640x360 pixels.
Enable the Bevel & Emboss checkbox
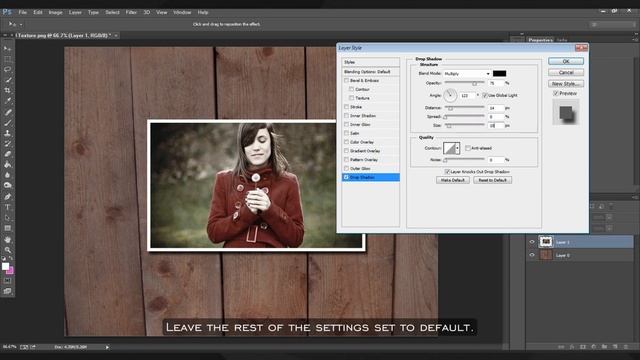pyautogui.click(x=347, y=80)
